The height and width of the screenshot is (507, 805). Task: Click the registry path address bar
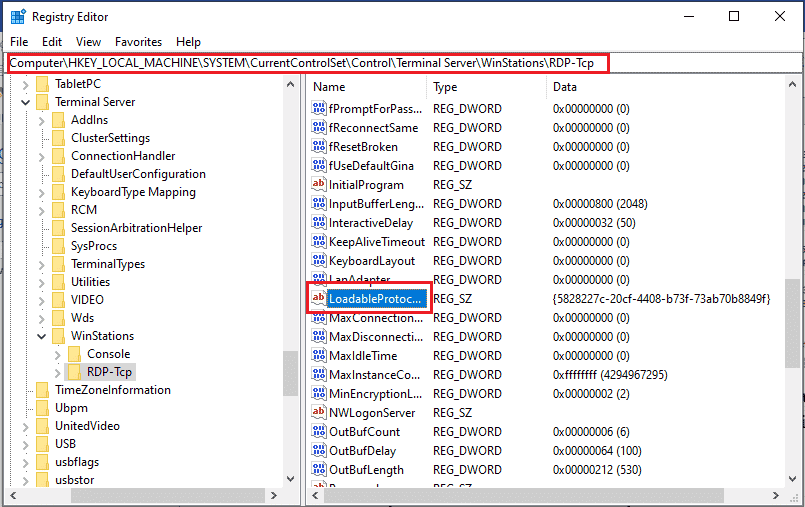click(404, 63)
